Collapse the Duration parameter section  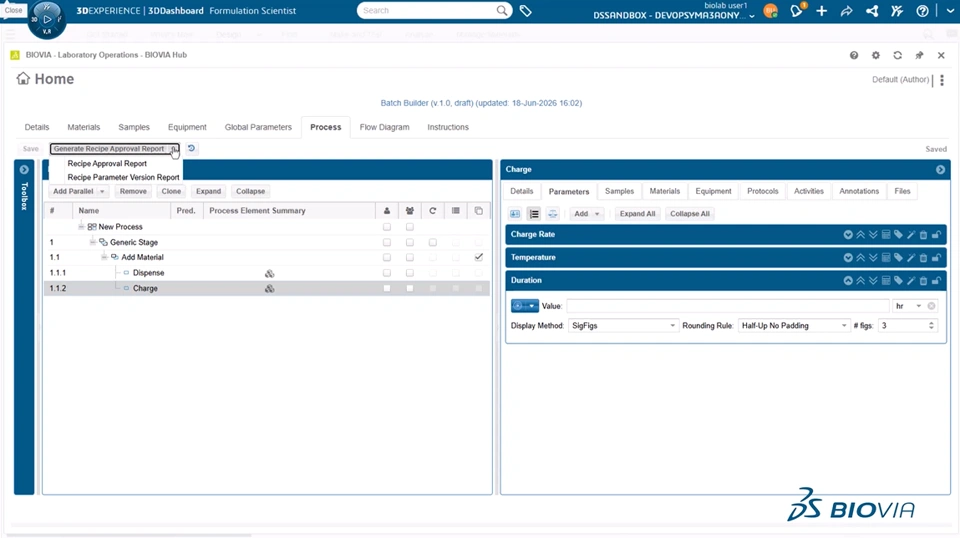tap(847, 280)
